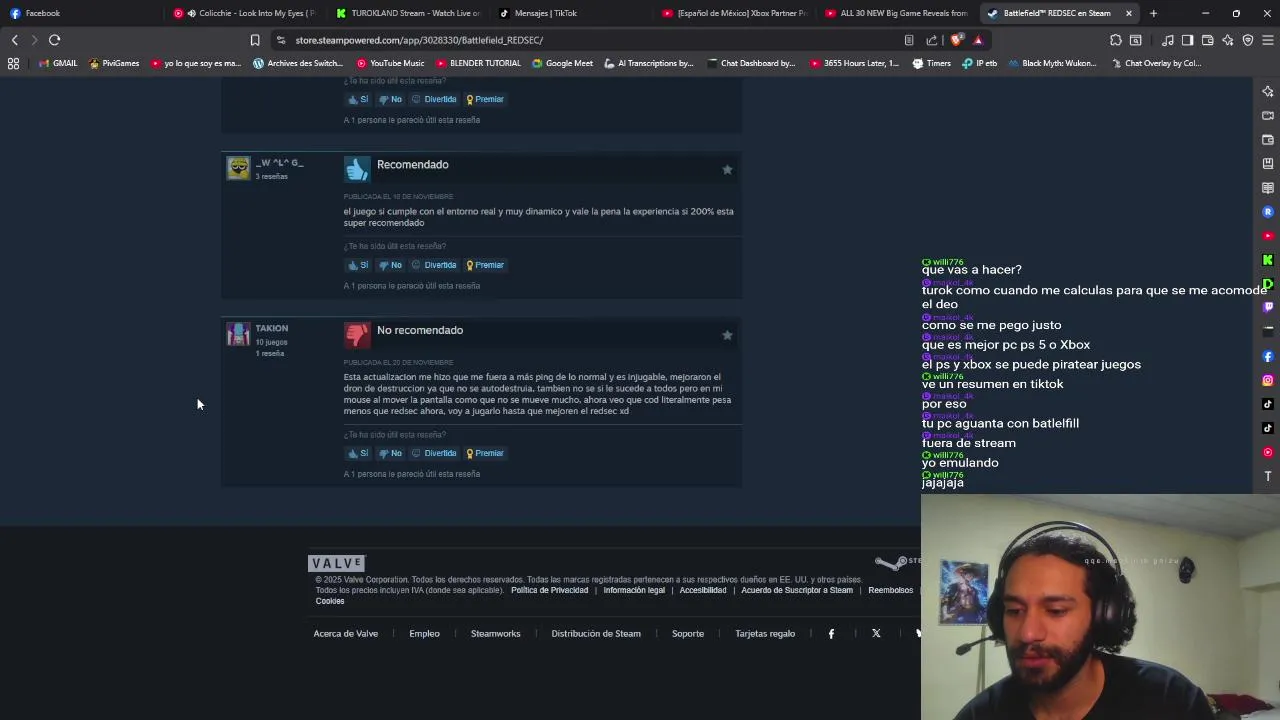Open the apps grid in bookmarks bar
The image size is (1280, 720).
[13, 63]
